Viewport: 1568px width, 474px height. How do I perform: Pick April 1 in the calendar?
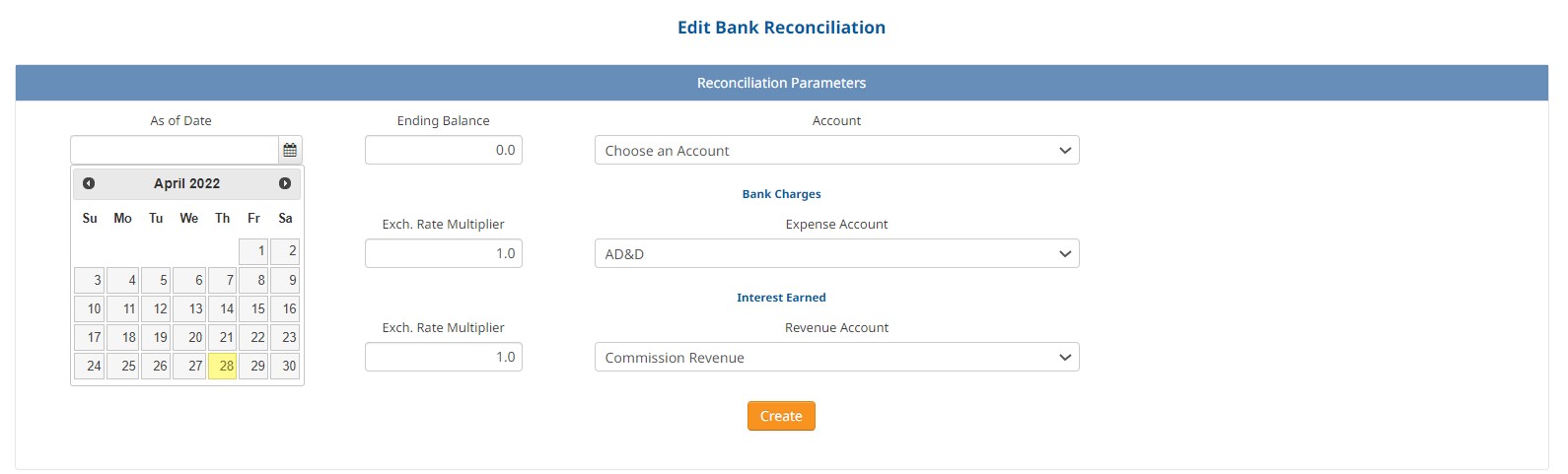253,251
